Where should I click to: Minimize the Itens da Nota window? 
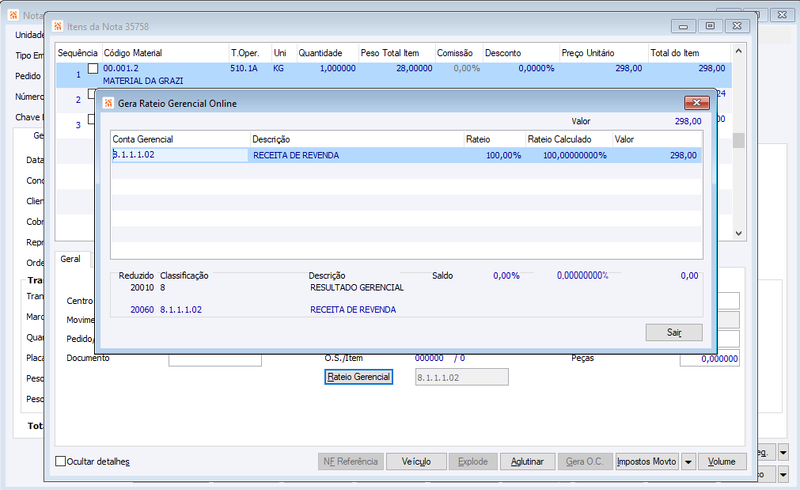683,26
